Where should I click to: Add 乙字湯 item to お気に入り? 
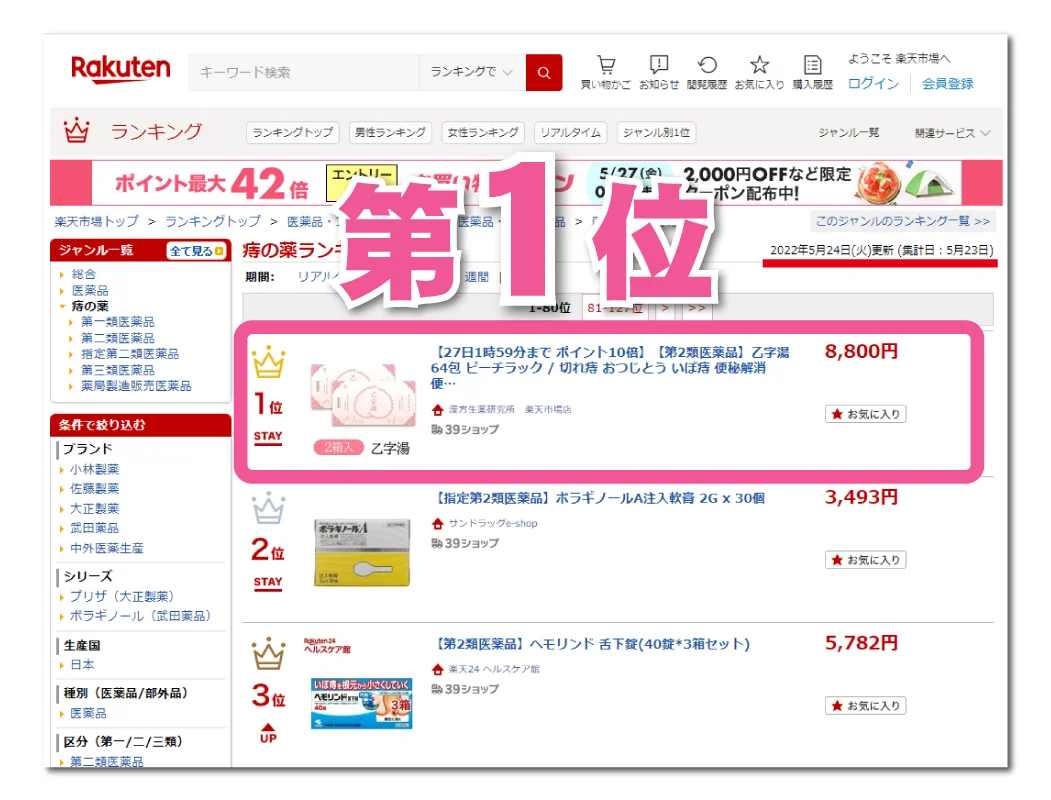click(865, 414)
